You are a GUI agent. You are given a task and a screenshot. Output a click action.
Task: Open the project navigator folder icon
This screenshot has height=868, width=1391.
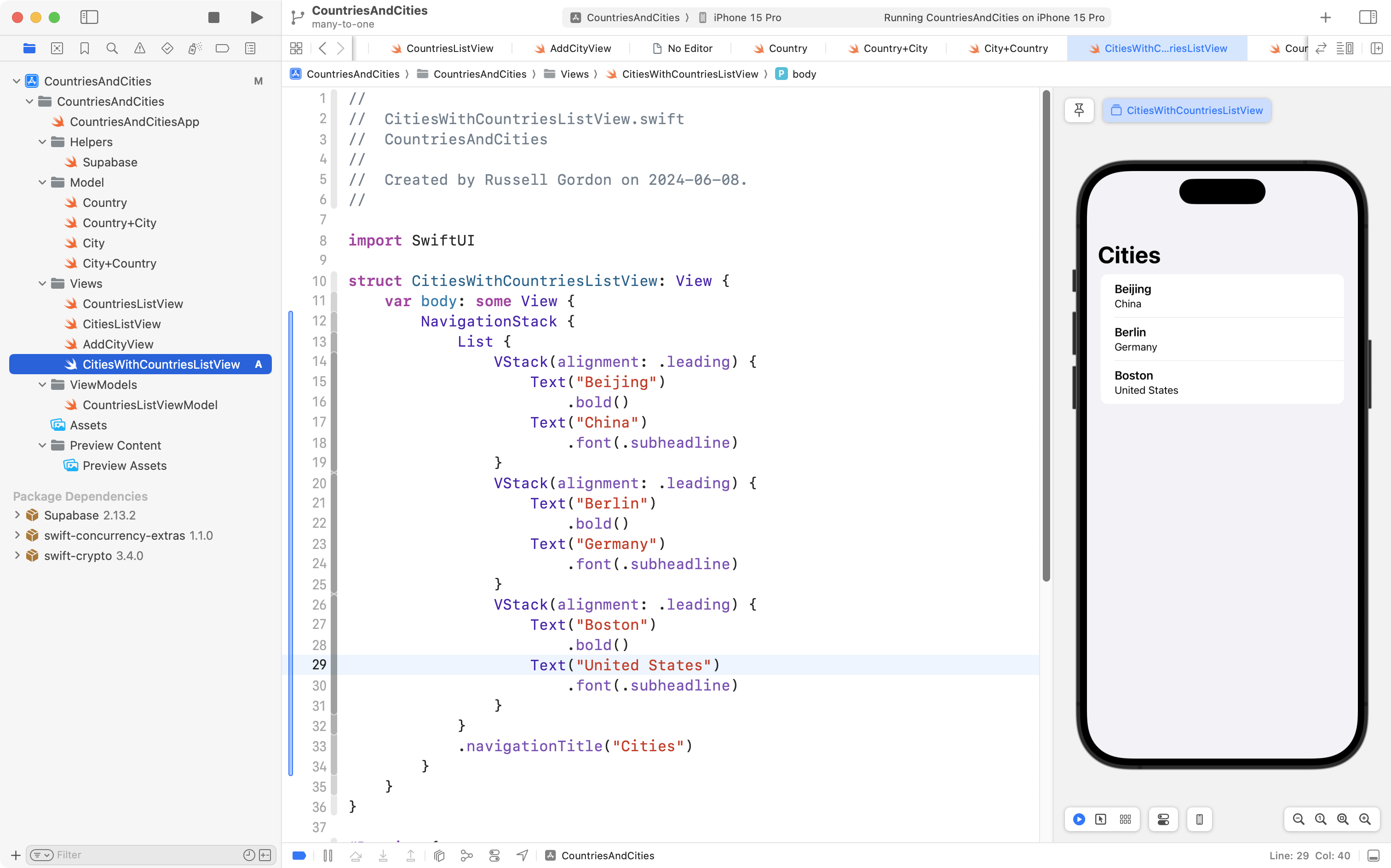tap(29, 48)
